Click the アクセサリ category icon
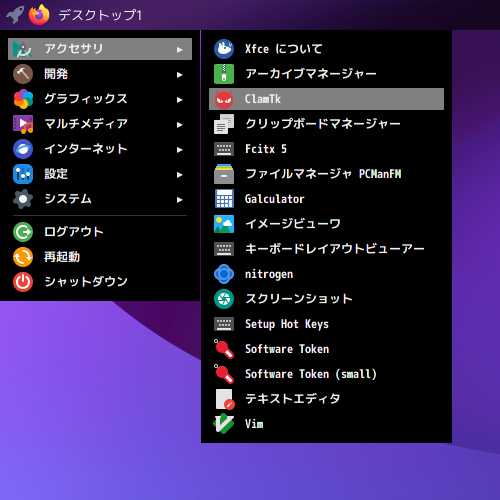500x500 pixels. click(23, 49)
